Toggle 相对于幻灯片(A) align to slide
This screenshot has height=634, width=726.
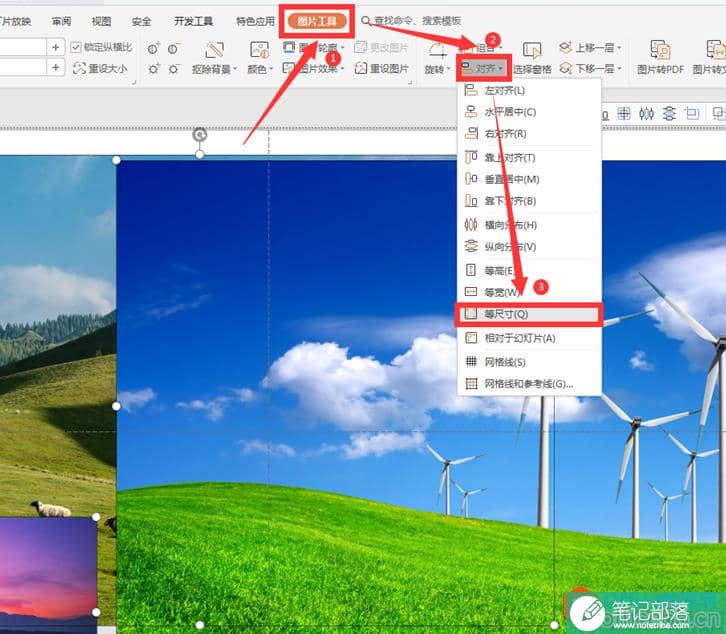tap(529, 338)
